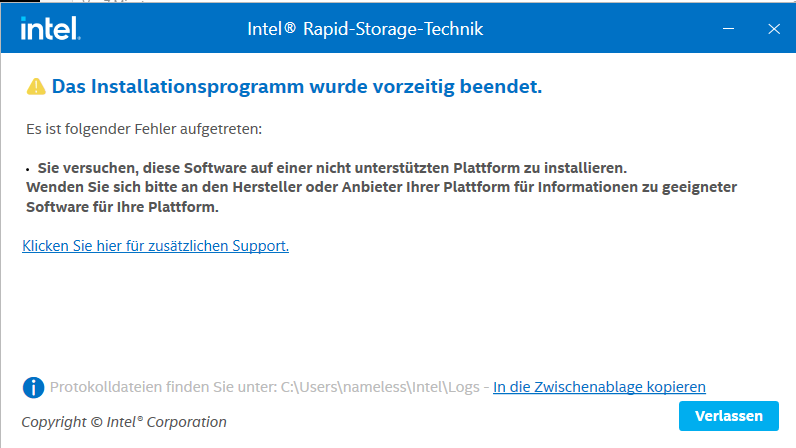Copy log path via Zwischenablage kopieren link

coord(599,387)
